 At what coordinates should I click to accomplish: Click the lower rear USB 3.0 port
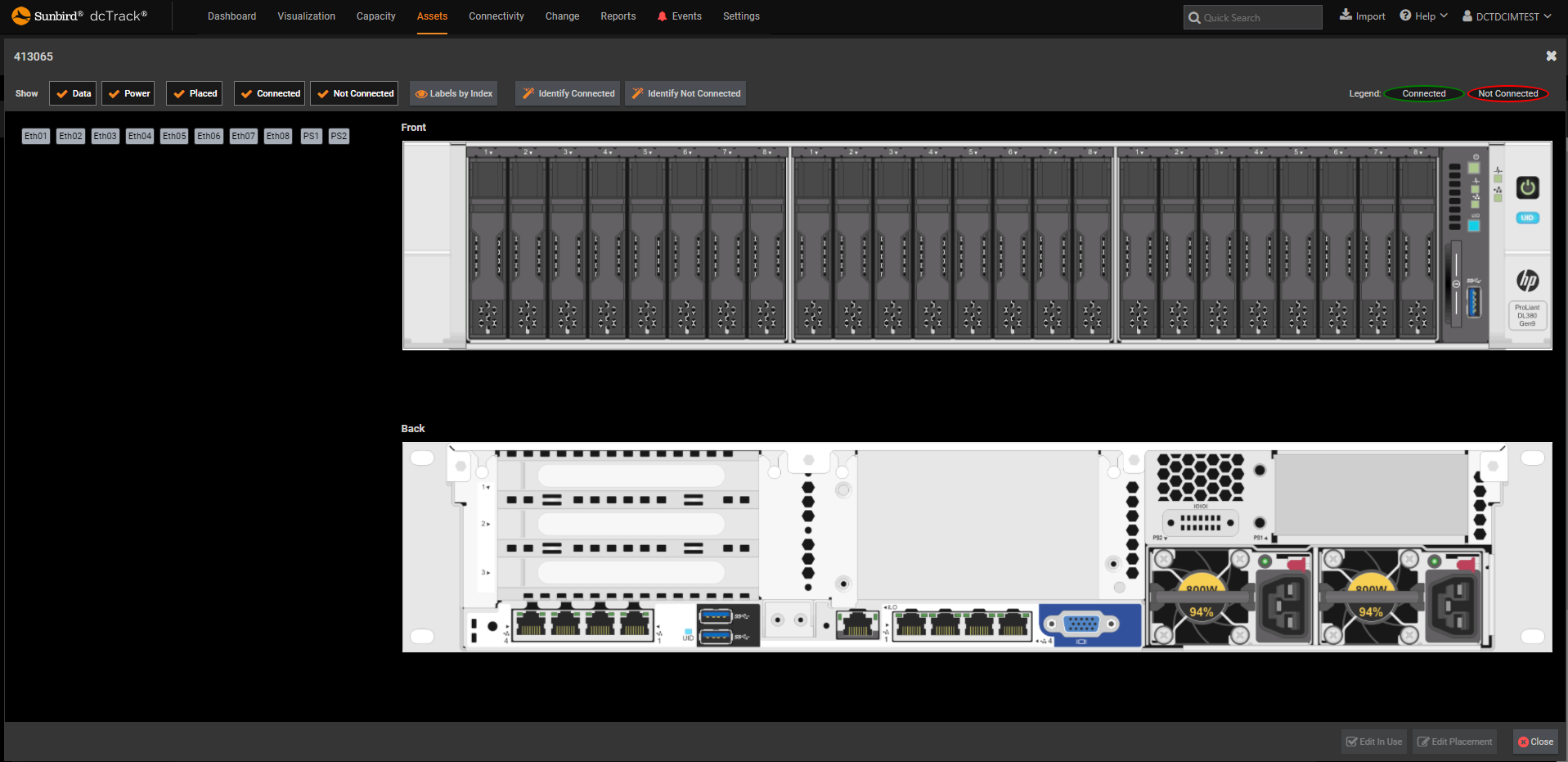[716, 635]
